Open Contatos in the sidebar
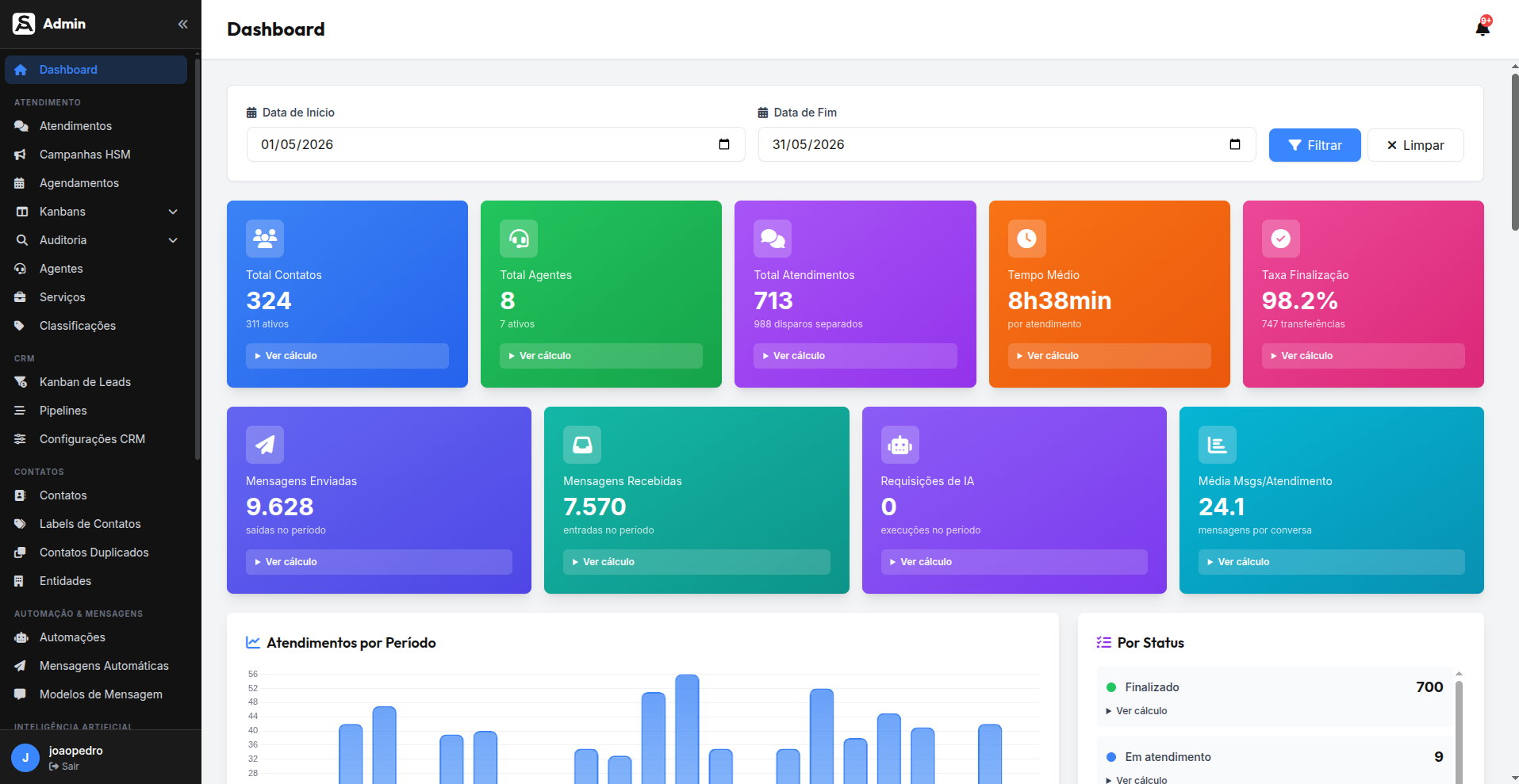Viewport: 1519px width, 784px height. [96, 495]
